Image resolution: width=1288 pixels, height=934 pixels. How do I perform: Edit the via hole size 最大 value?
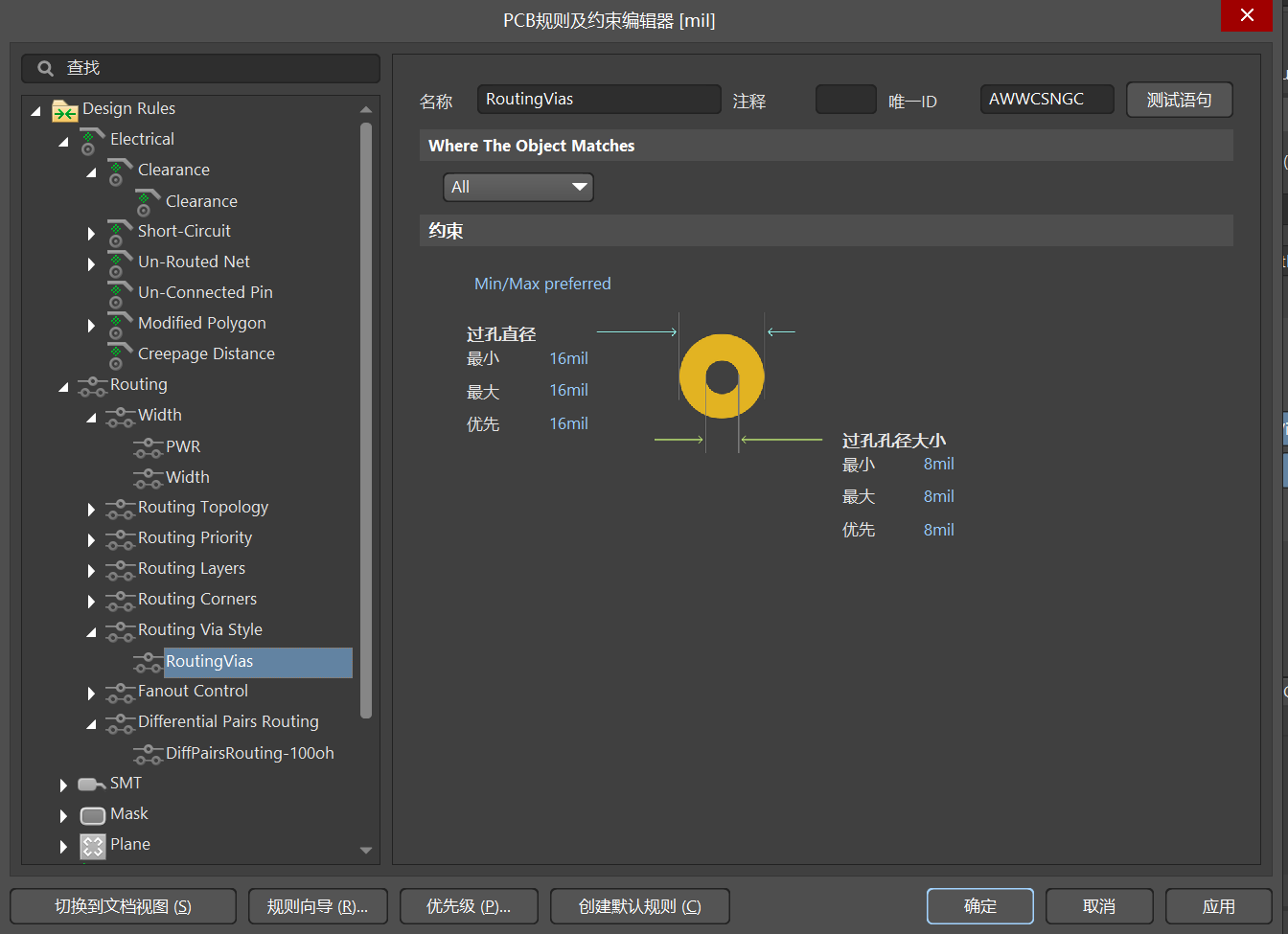click(939, 496)
